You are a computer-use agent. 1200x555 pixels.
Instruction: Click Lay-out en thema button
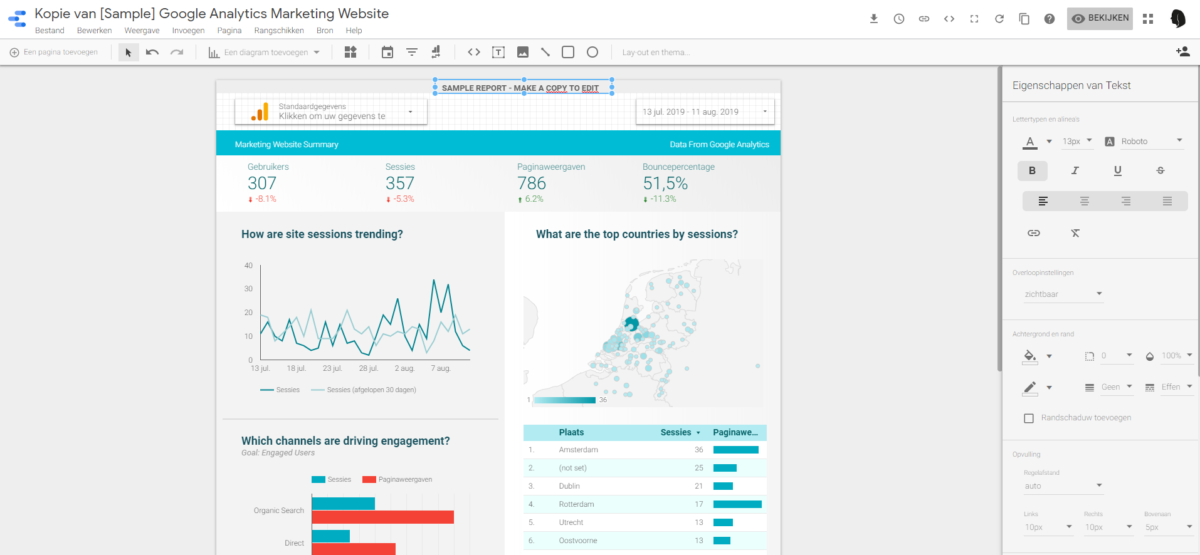pyautogui.click(x=658, y=52)
